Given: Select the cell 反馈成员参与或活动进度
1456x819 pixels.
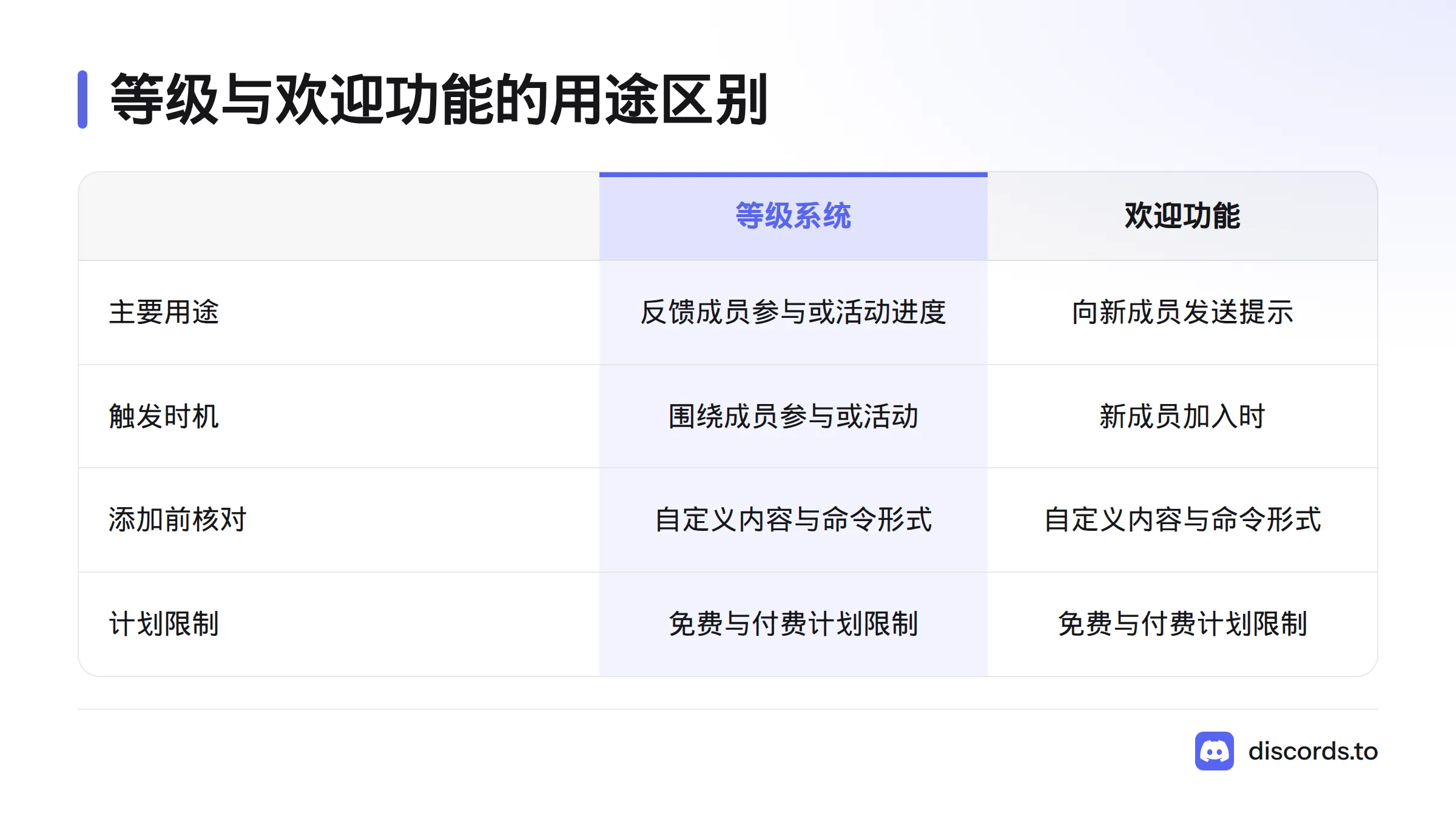Looking at the screenshot, I should 793,312.
